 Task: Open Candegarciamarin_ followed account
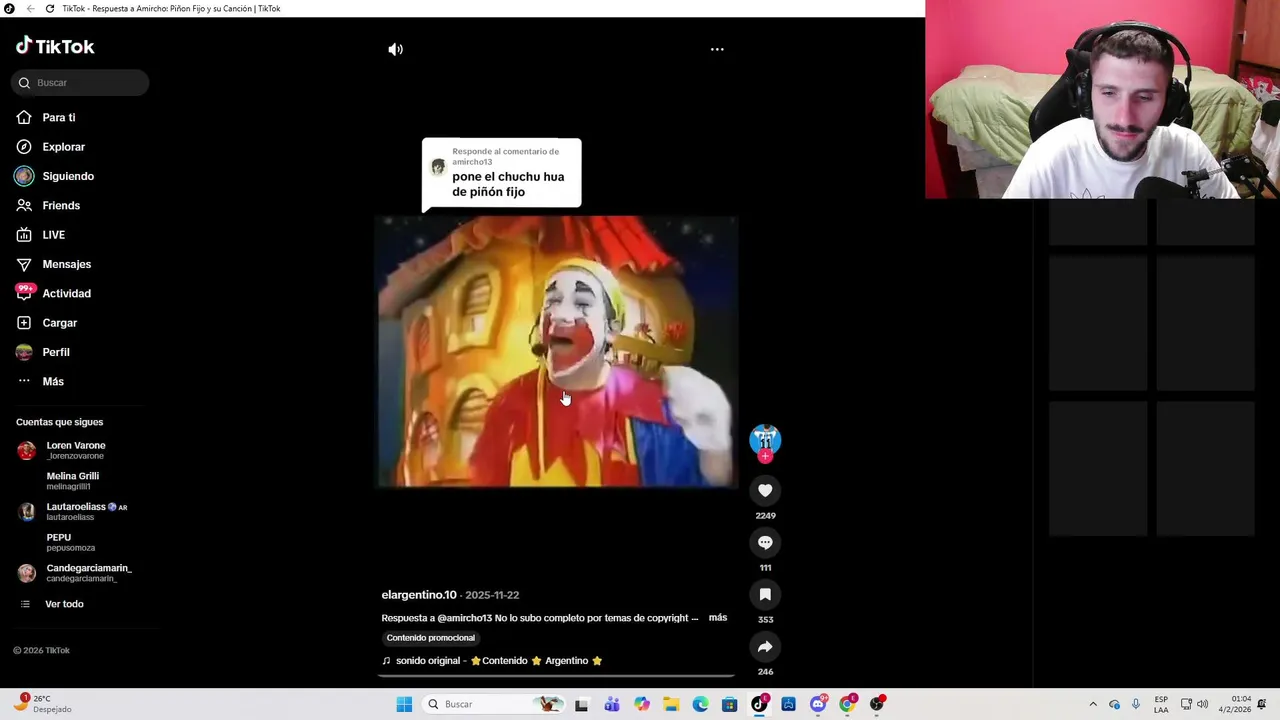tap(75, 573)
